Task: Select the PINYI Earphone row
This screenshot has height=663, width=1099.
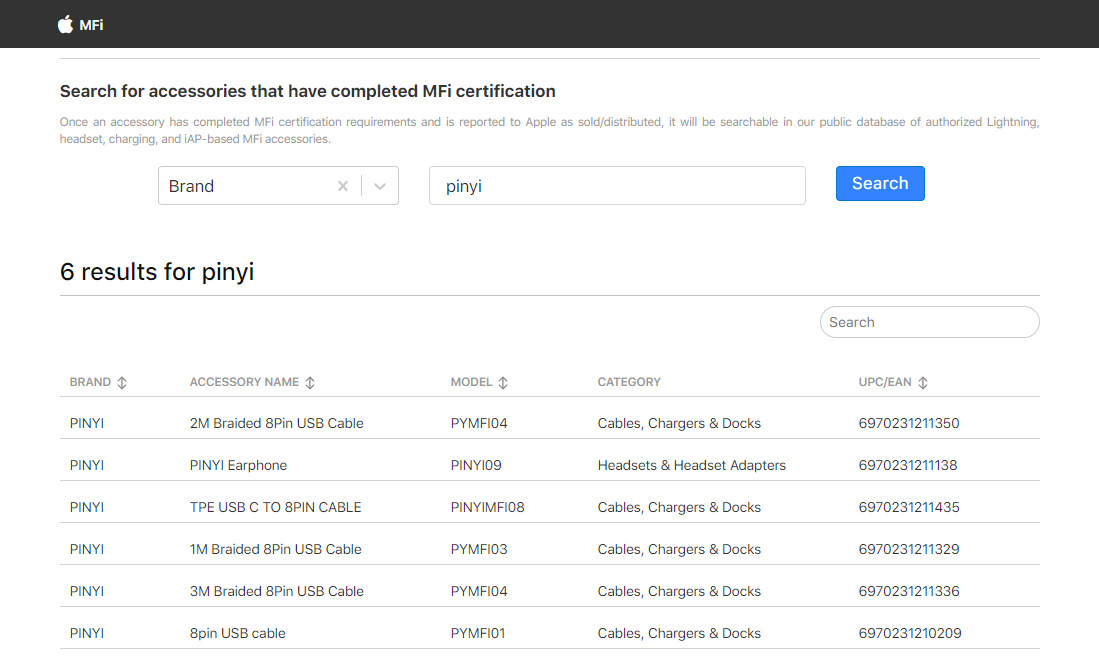Action: (238, 465)
